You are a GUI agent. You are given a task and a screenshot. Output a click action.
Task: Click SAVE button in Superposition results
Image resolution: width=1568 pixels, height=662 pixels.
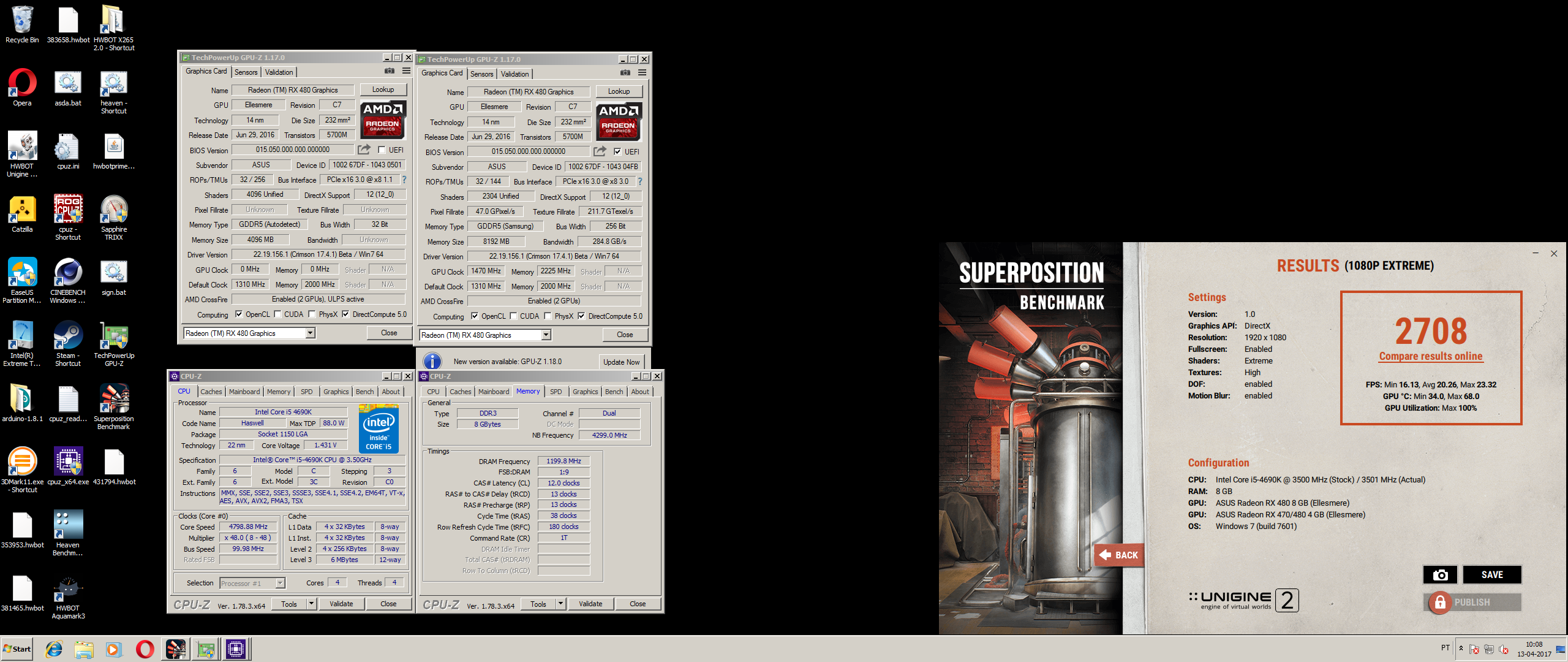click(x=1492, y=574)
